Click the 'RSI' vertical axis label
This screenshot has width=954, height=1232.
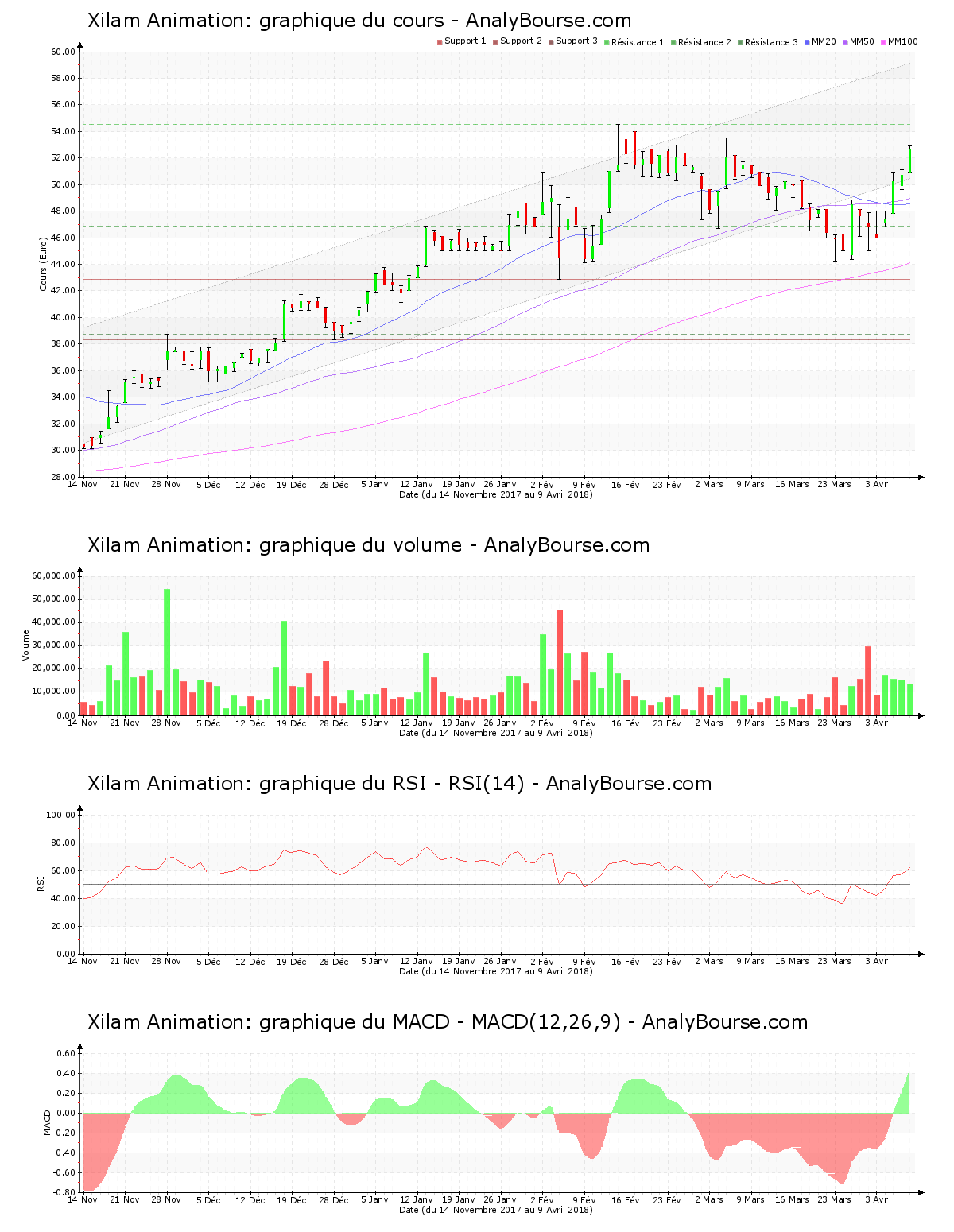[41, 883]
